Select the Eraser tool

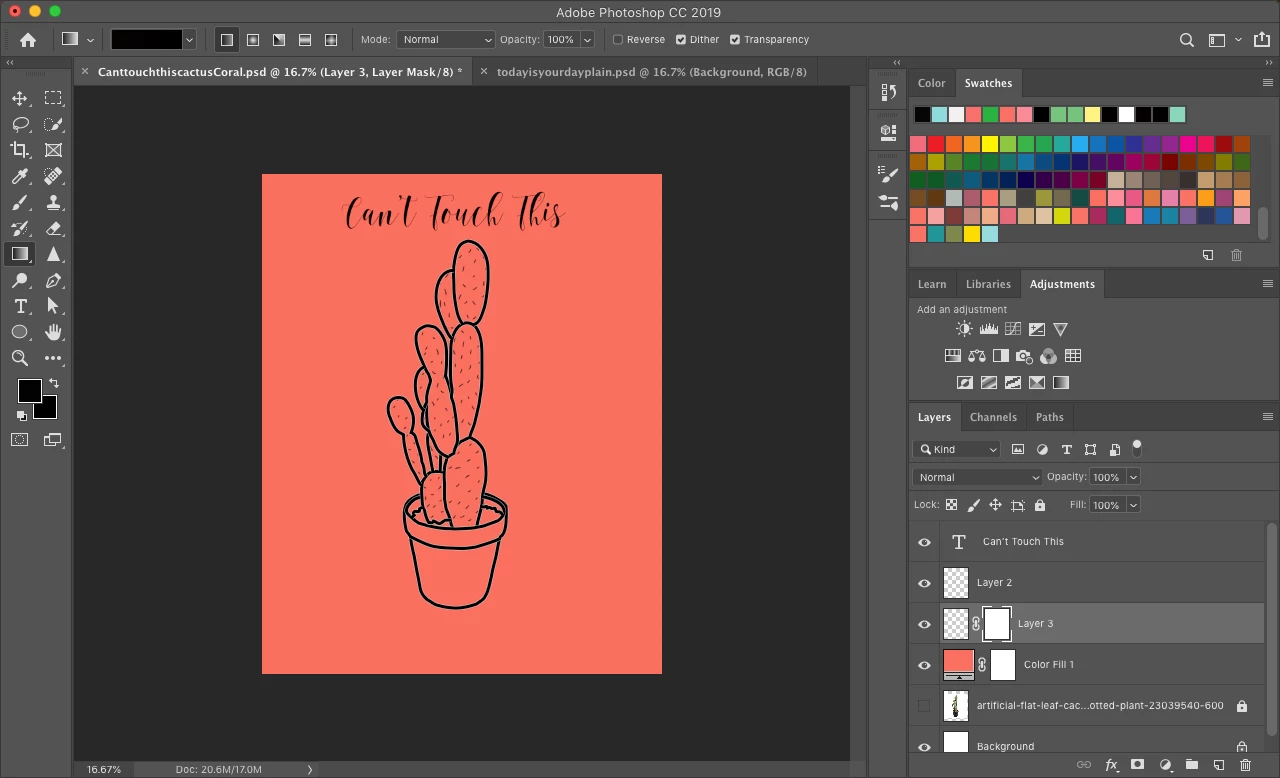coord(54,228)
